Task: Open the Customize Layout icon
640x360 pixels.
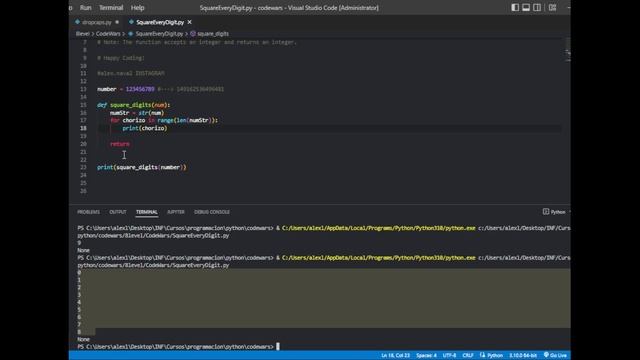Action: tap(552, 7)
